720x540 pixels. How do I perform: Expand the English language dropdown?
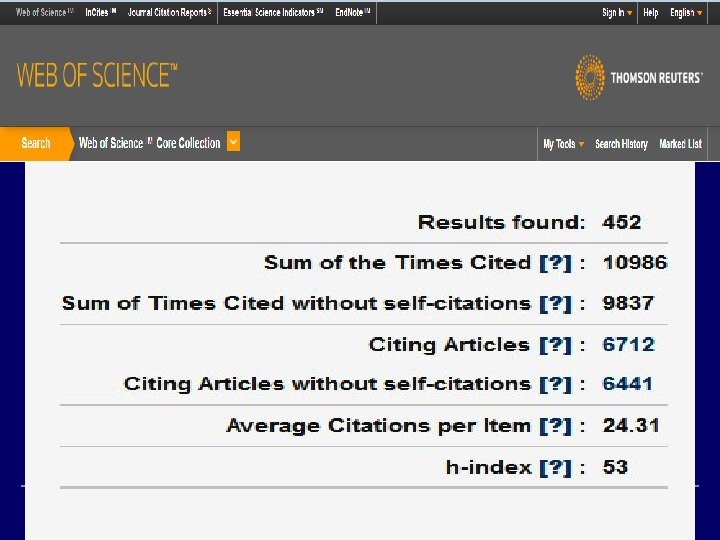[x=686, y=13]
